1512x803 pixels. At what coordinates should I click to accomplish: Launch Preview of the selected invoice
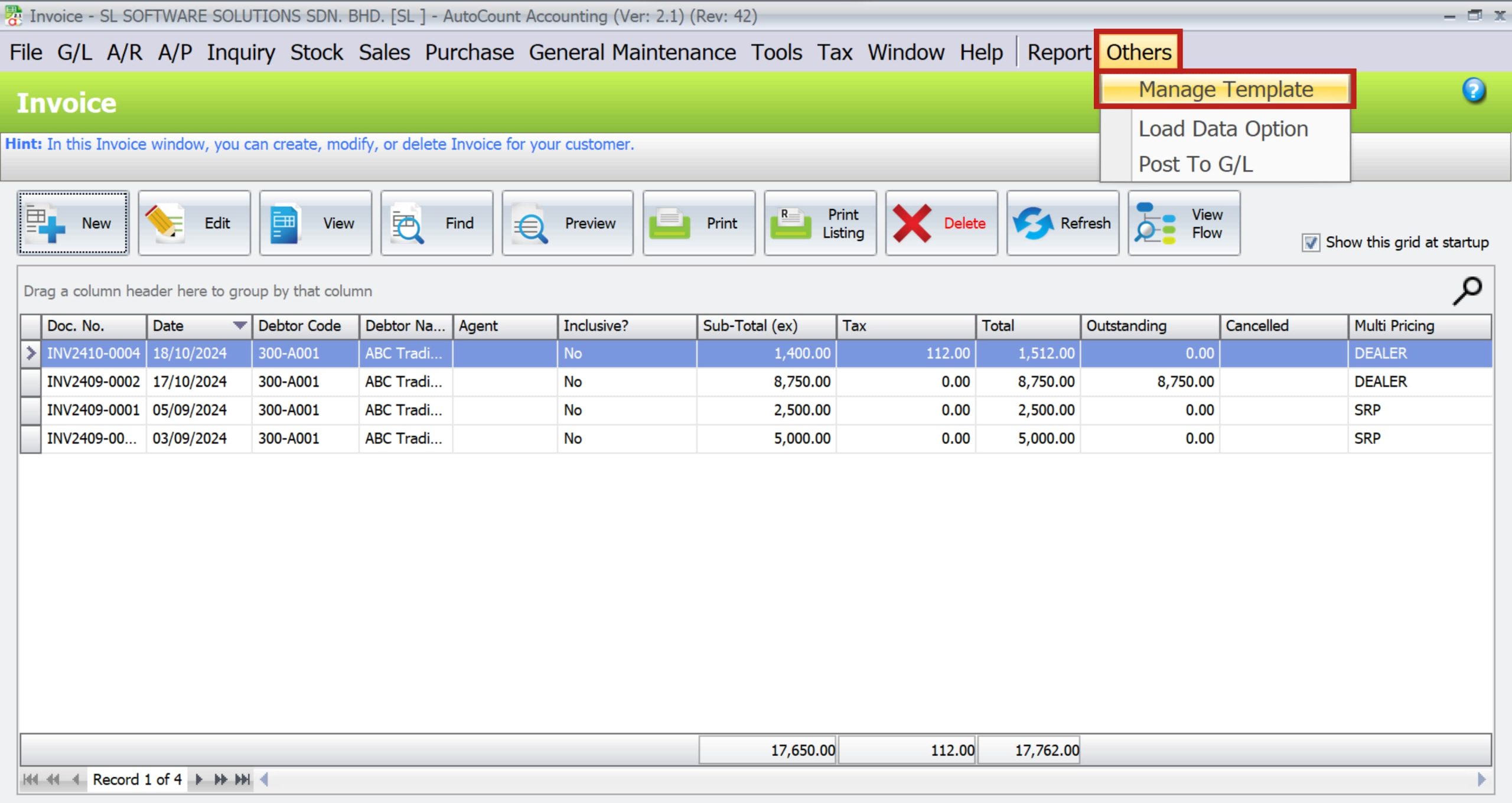(567, 223)
